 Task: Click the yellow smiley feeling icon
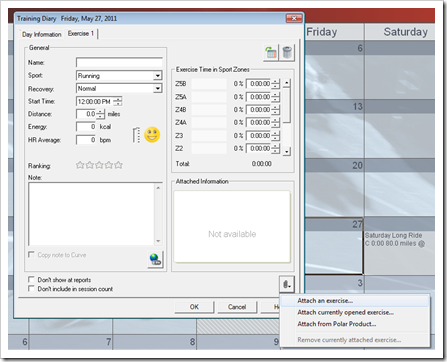152,135
